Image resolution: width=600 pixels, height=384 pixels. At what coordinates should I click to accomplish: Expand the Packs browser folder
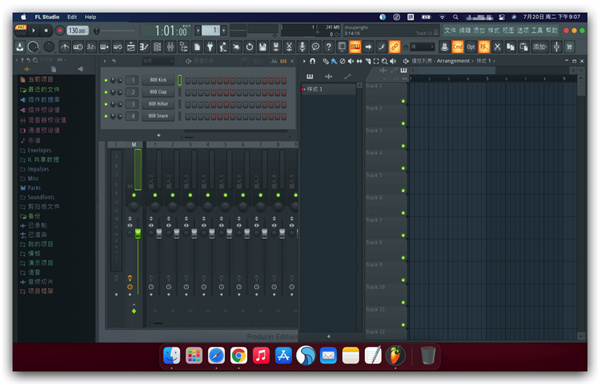30,188
